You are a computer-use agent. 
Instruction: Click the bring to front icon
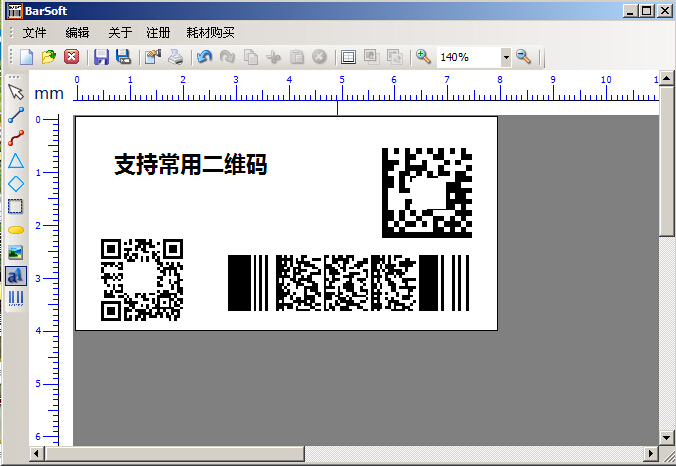coord(371,57)
